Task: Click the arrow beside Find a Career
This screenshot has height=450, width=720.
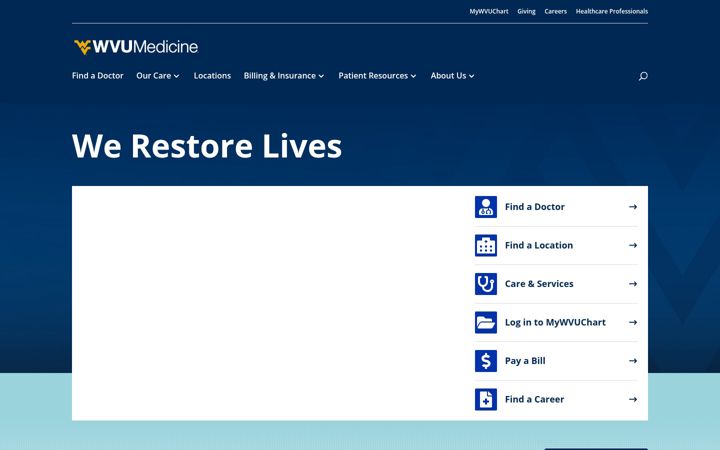Action: 633,399
